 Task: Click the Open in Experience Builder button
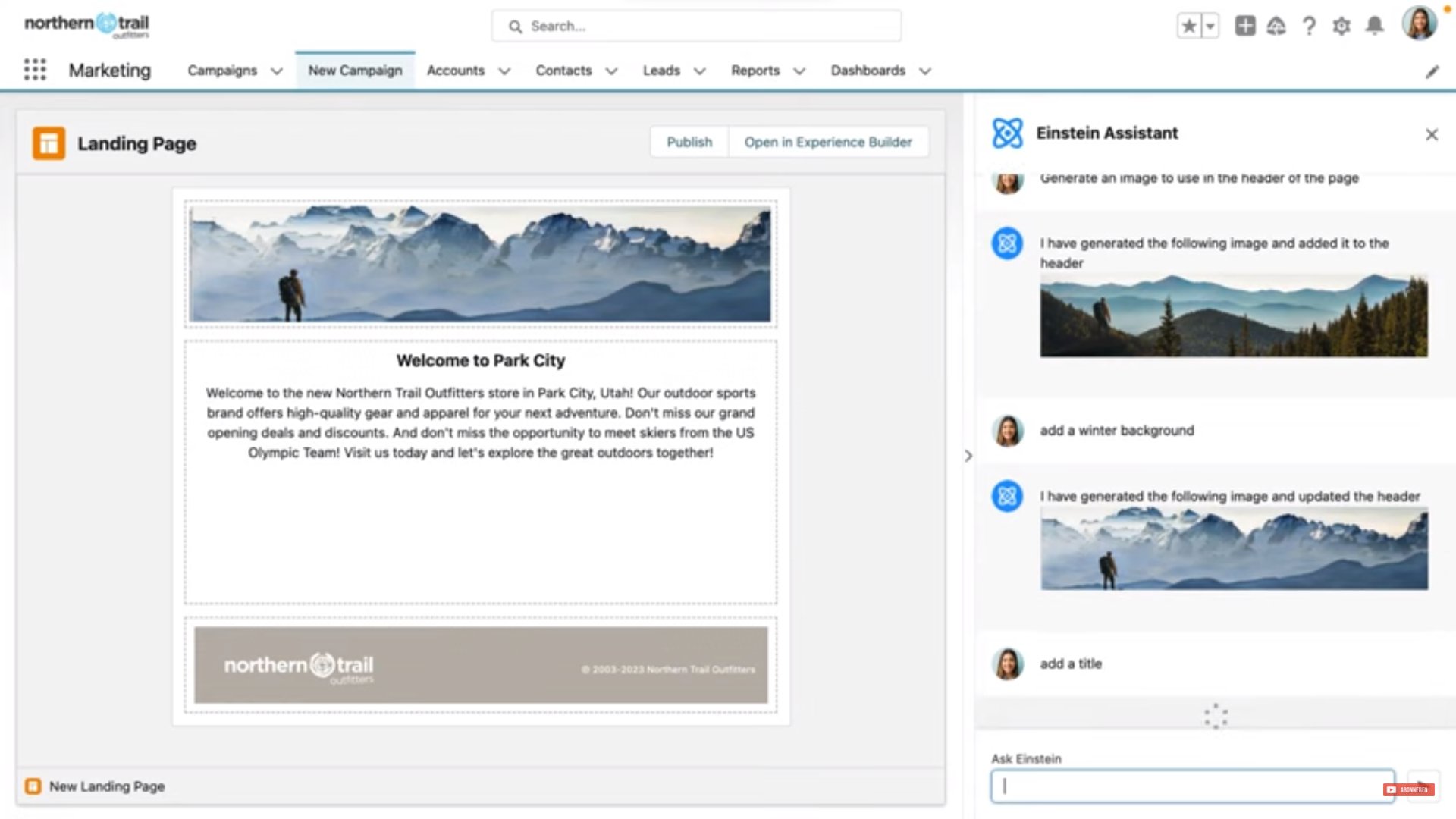pyautogui.click(x=828, y=141)
